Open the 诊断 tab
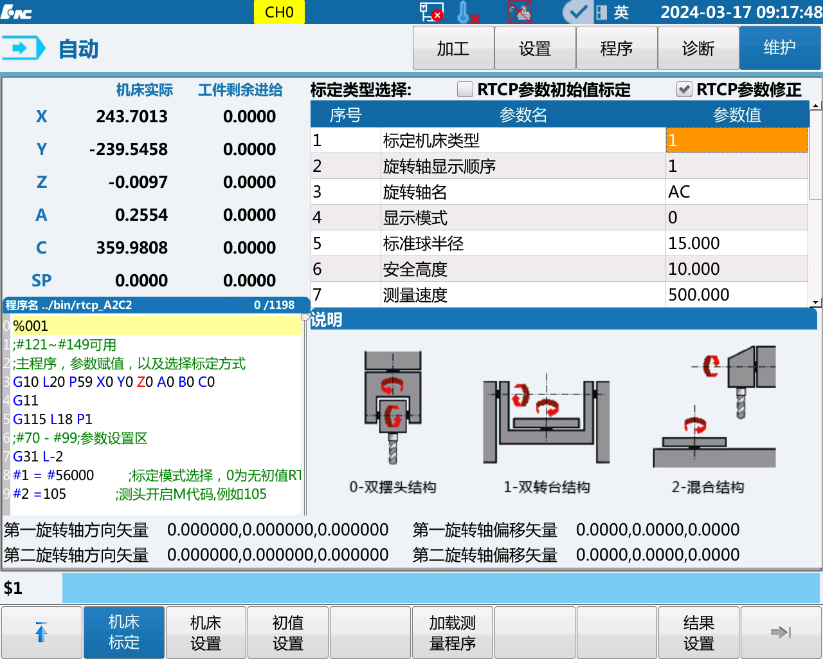This screenshot has height=659, width=823. pyautogui.click(x=698, y=48)
